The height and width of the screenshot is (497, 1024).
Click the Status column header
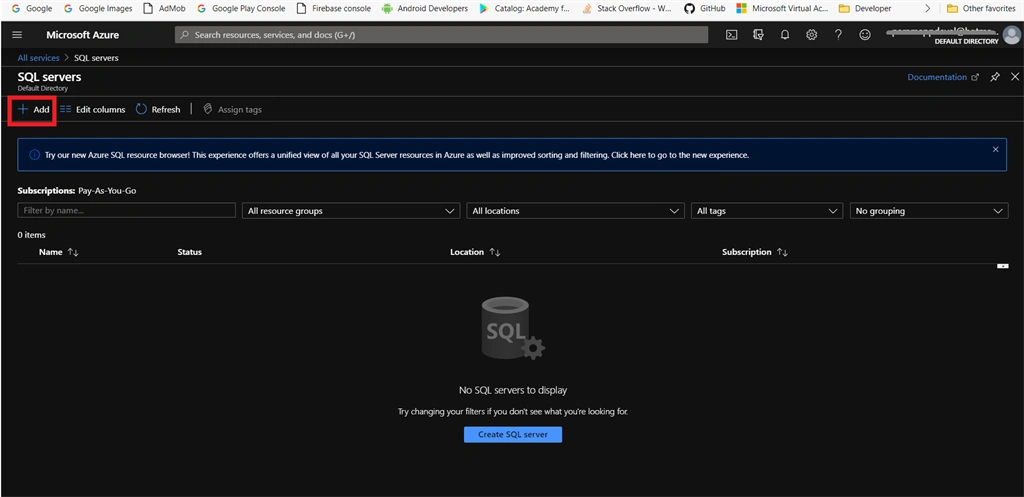pos(189,252)
